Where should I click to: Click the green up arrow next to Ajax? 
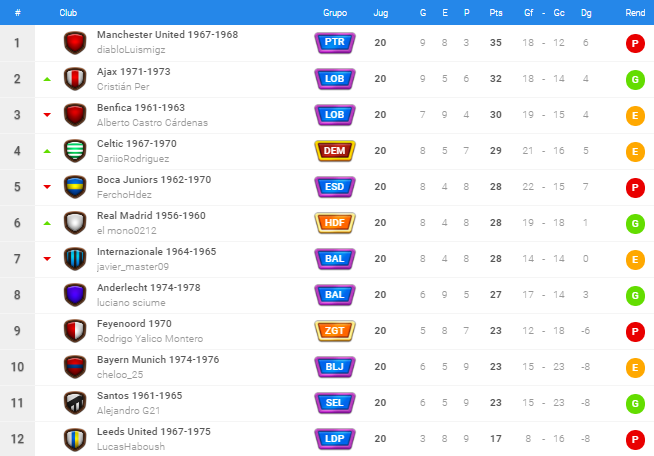coord(47,79)
